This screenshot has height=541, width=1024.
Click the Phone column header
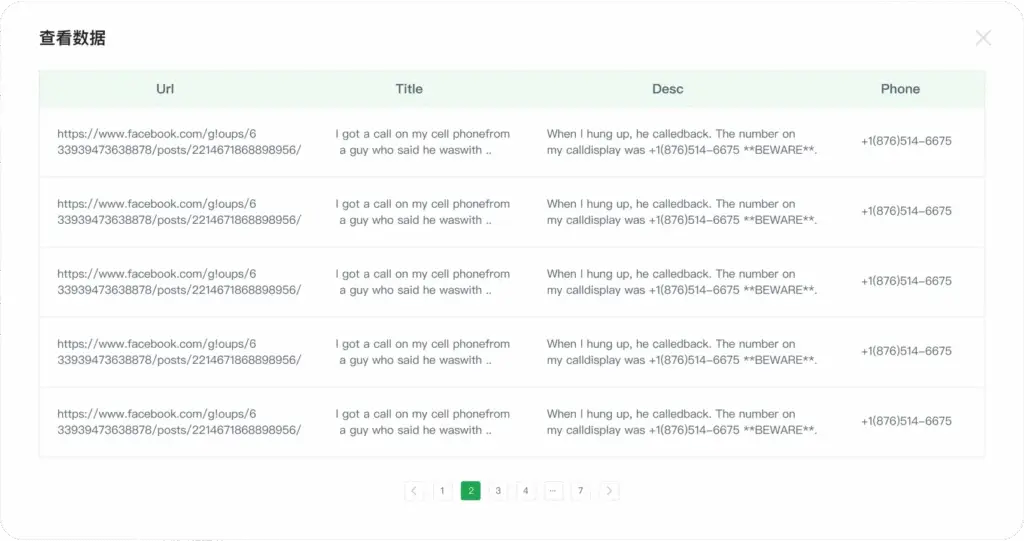(x=900, y=89)
